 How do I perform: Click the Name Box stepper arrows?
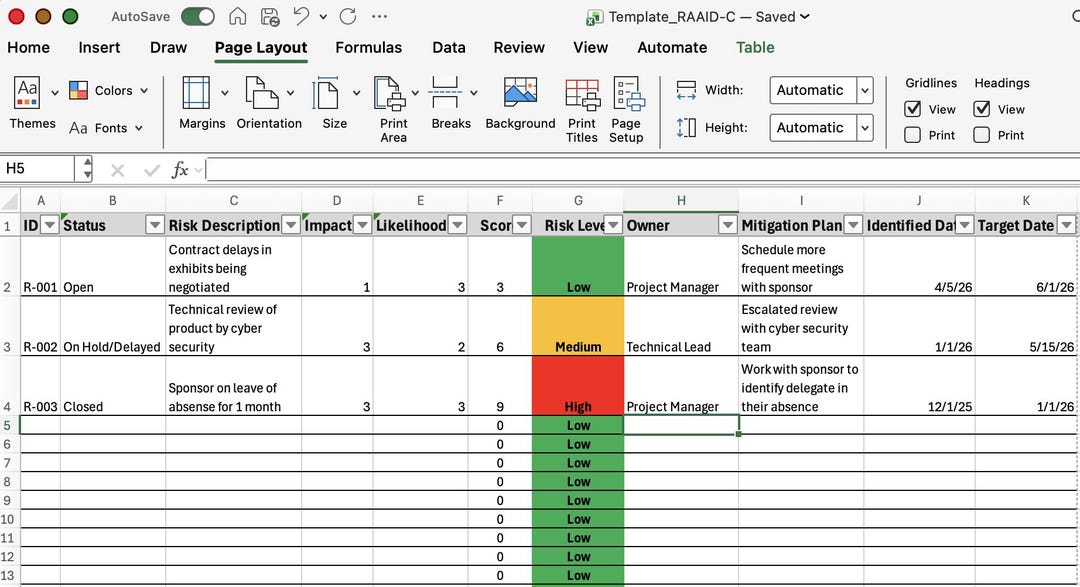pos(87,169)
